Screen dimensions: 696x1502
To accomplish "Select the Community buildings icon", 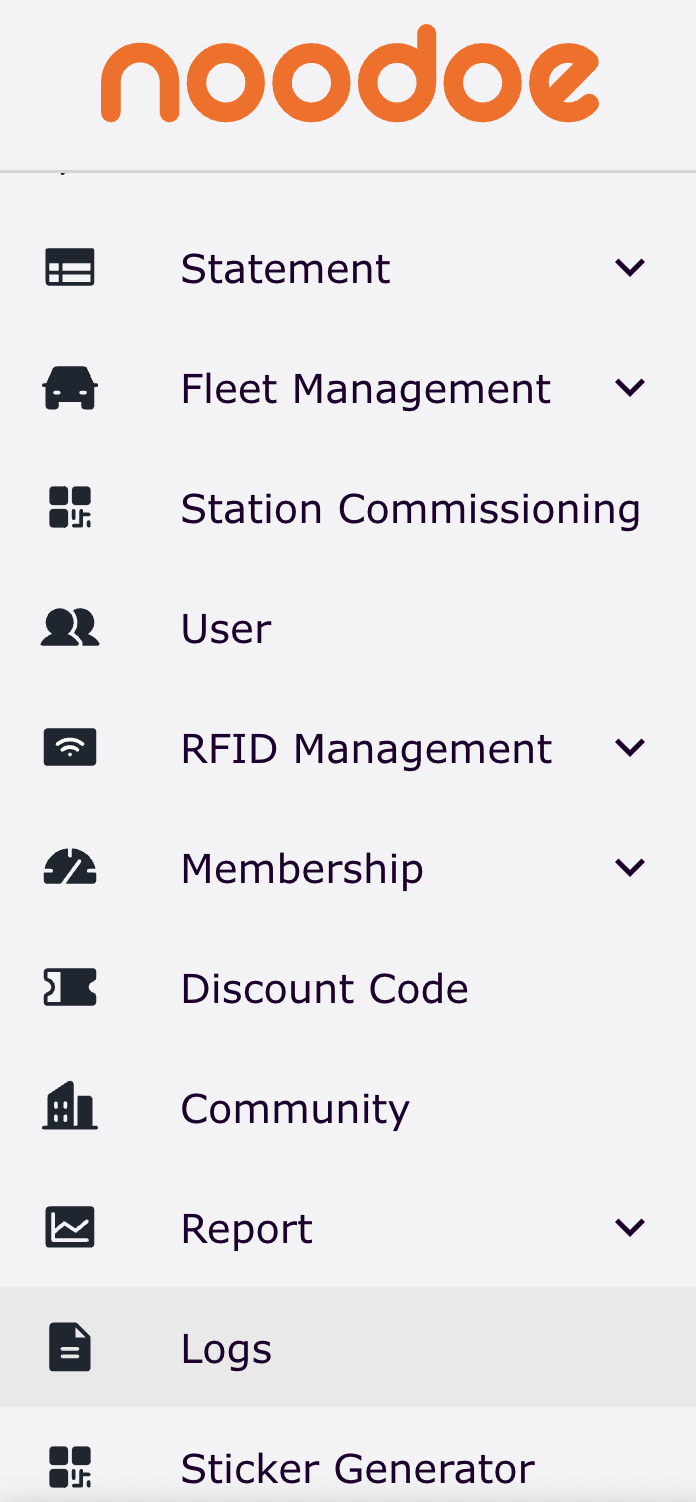I will click(x=69, y=1107).
